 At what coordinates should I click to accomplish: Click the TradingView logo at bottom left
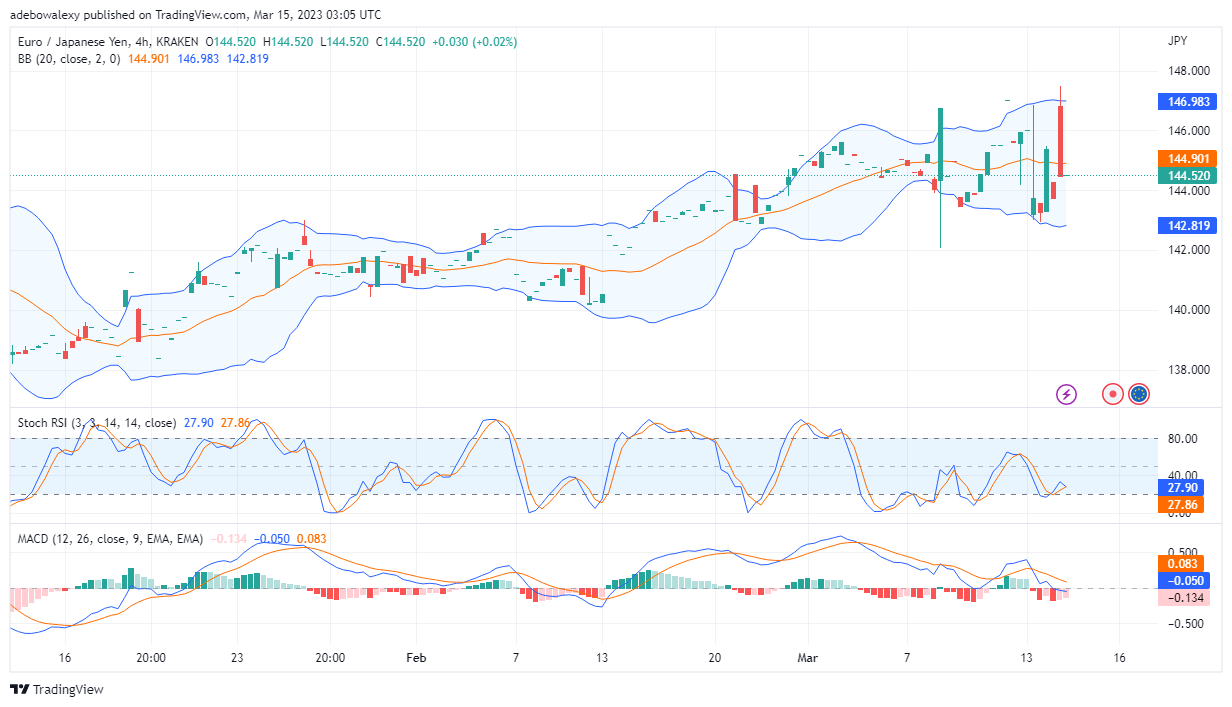(x=56, y=689)
